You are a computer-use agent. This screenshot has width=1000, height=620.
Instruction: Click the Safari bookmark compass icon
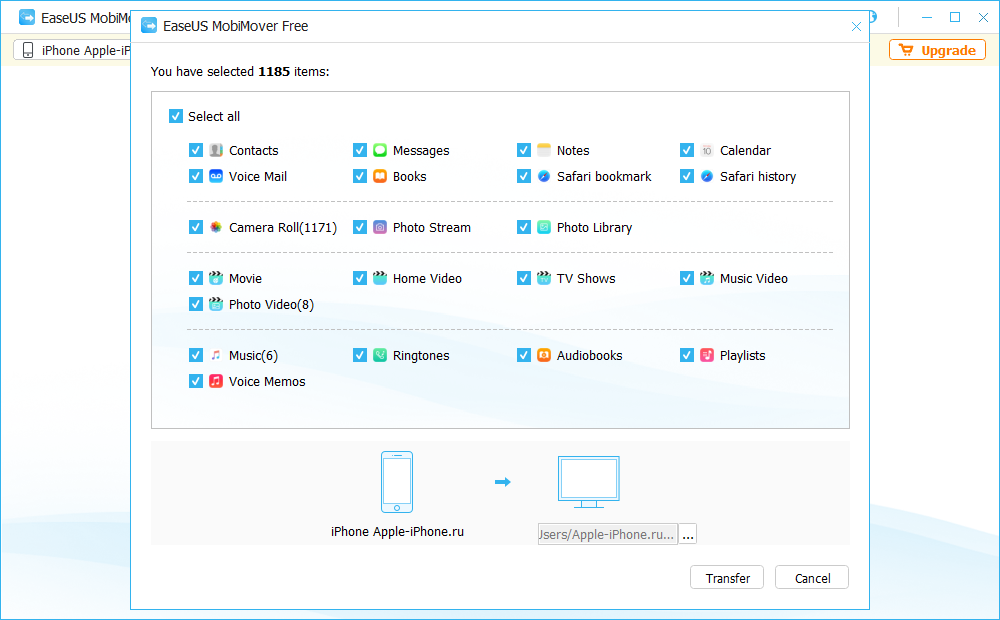[544, 176]
